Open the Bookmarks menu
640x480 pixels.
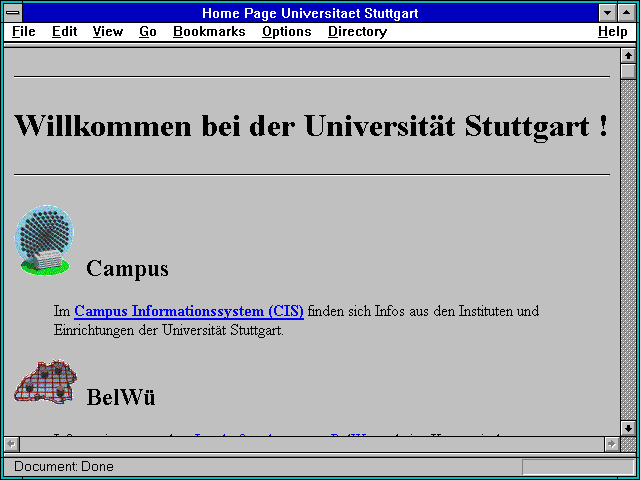[x=209, y=32]
